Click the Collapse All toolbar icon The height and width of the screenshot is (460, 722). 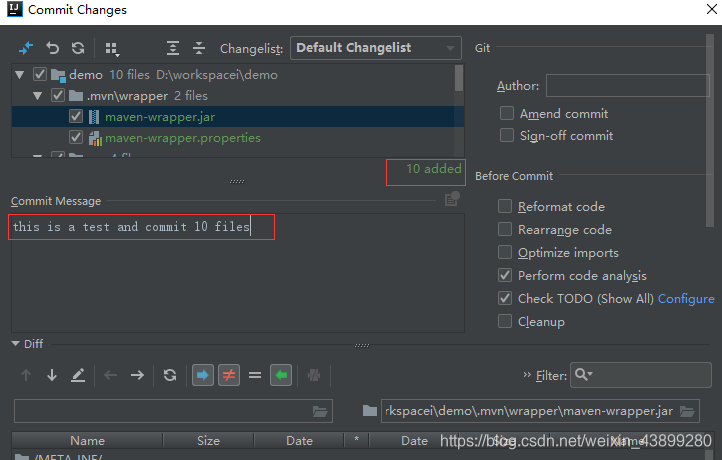click(199, 48)
